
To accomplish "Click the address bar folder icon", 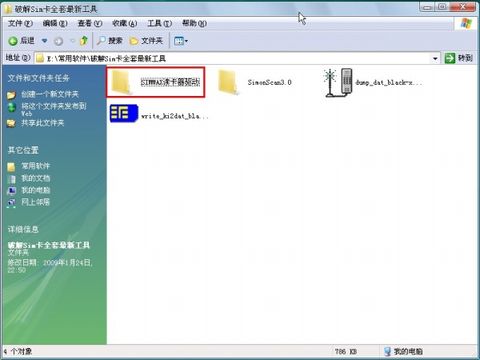I will click(40, 59).
